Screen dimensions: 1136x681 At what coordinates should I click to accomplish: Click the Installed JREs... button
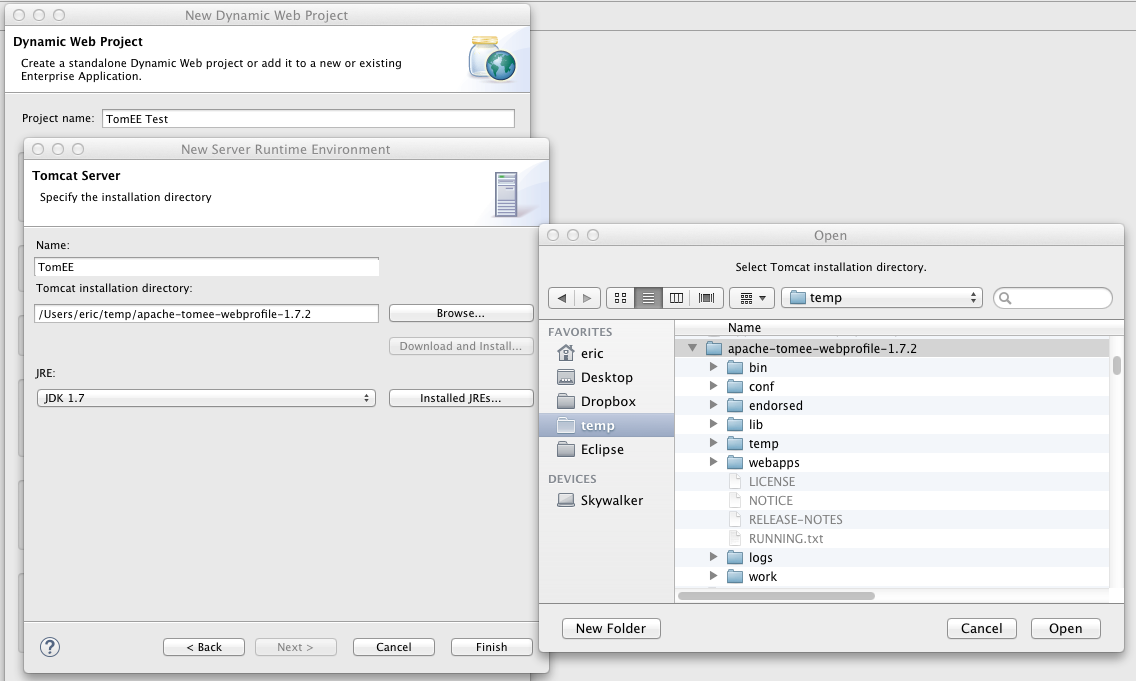[x=461, y=398]
